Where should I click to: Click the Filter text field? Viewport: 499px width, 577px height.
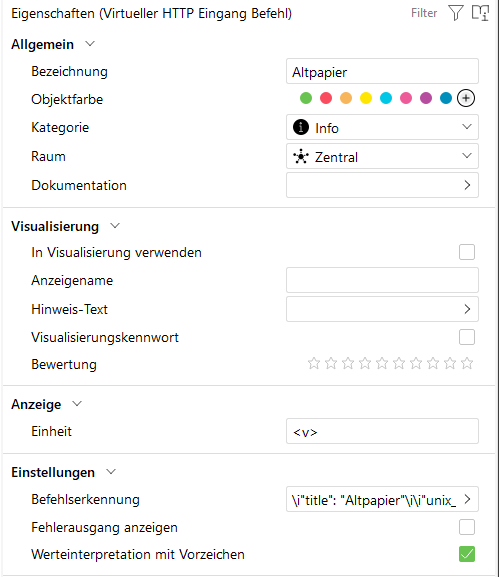[424, 13]
